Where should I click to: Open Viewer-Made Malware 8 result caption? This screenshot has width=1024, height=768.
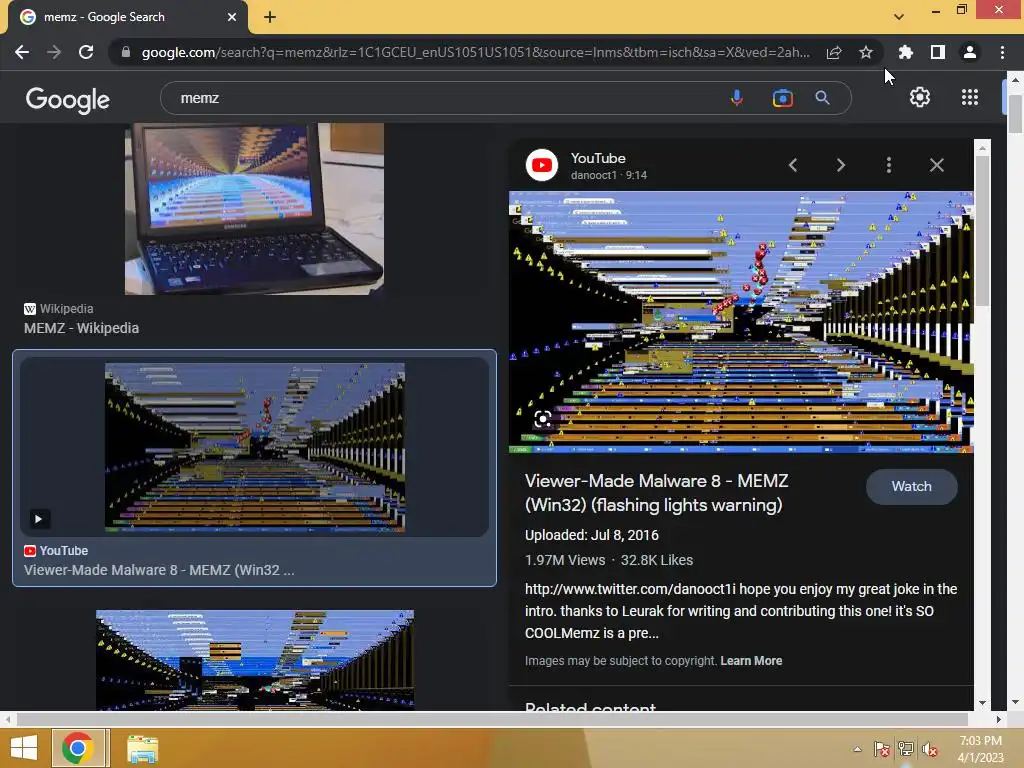159,570
